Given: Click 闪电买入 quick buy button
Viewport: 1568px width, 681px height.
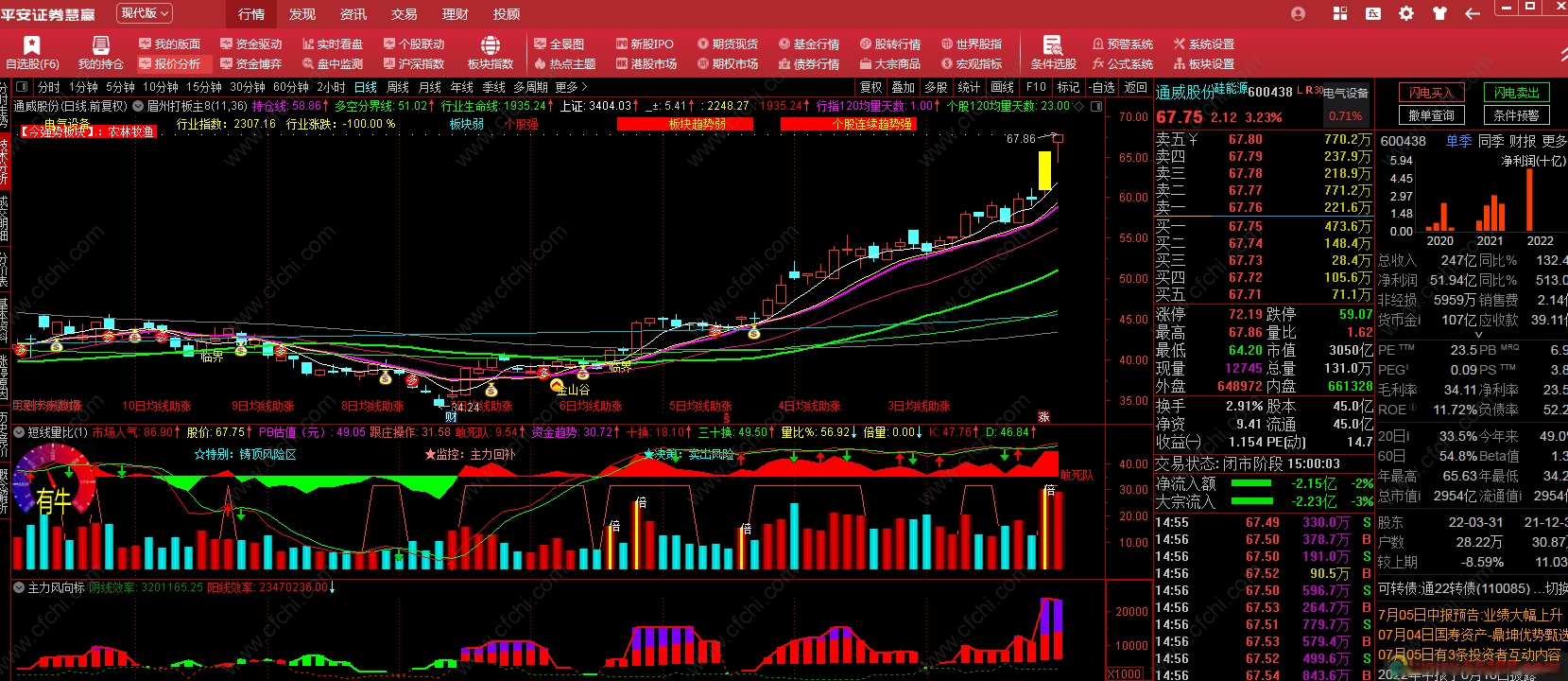Looking at the screenshot, I should point(1431,93).
